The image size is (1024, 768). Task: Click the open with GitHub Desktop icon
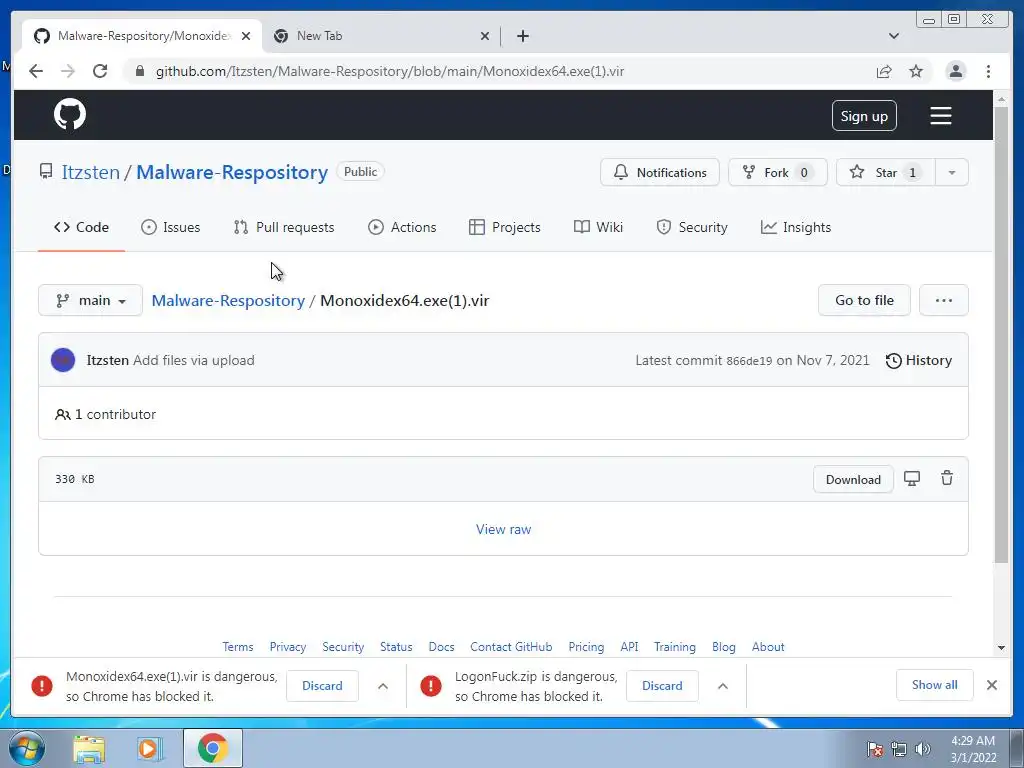(x=912, y=479)
